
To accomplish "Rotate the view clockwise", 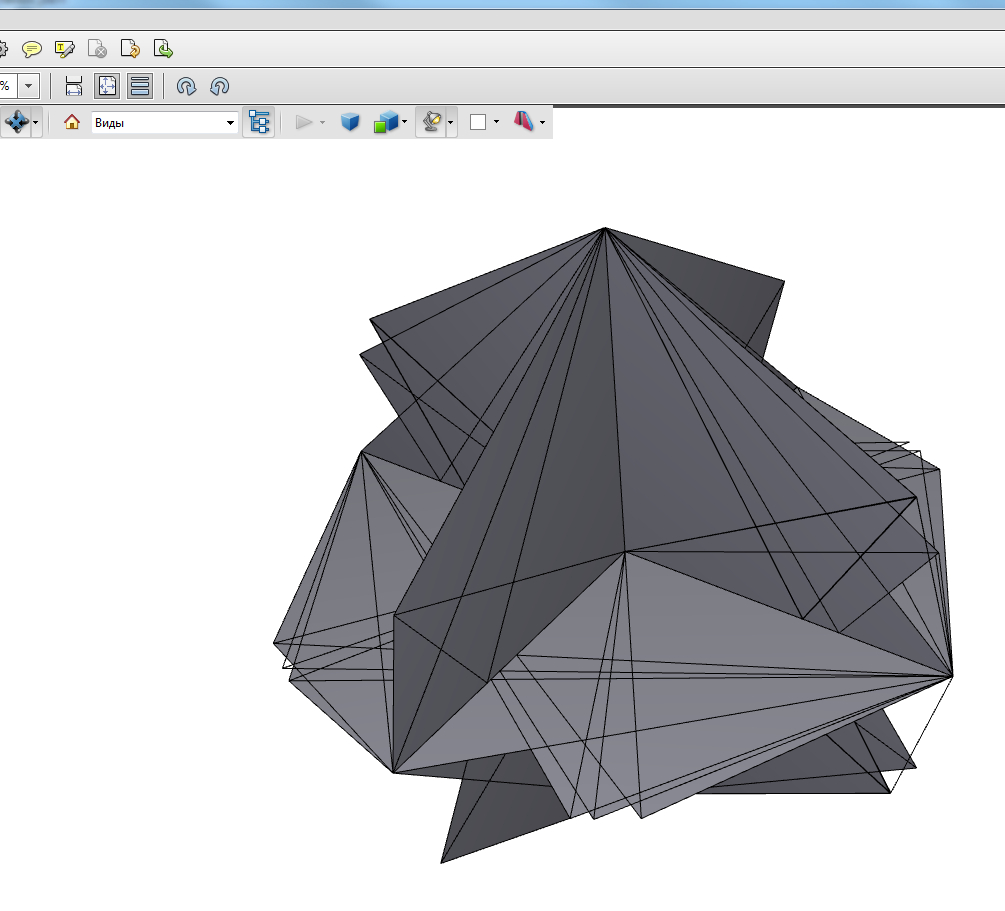I will click(x=186, y=86).
